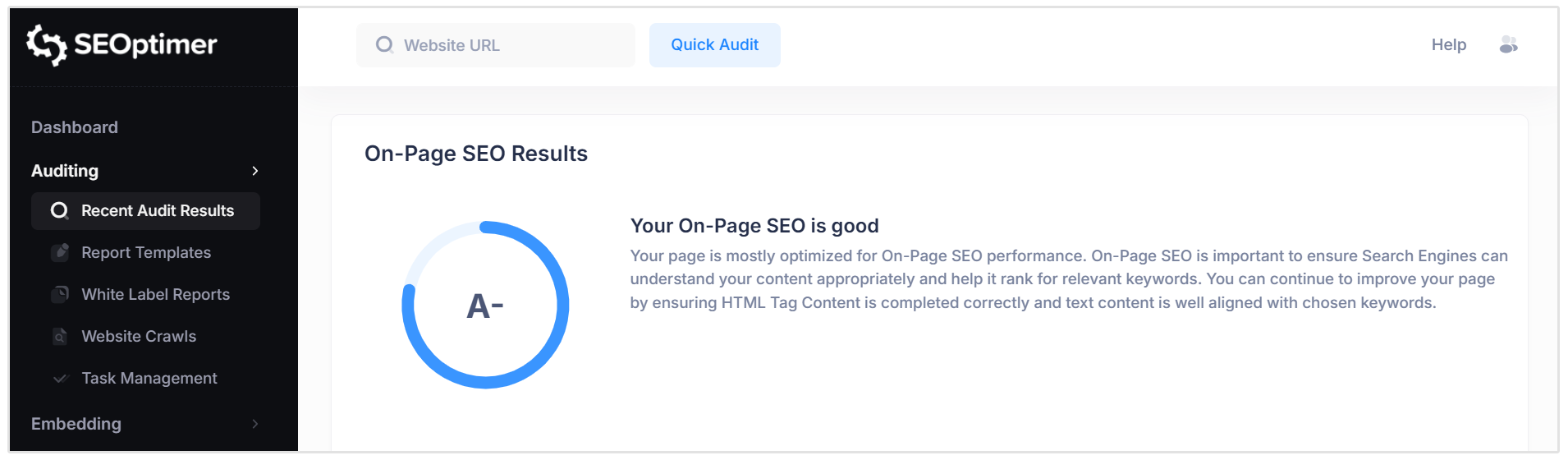
Task: Select the Embedding menu label
Action: tap(76, 424)
